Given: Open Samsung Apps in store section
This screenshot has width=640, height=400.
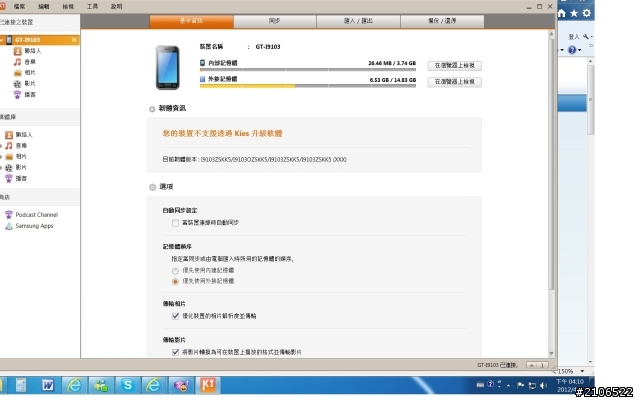Looking at the screenshot, I should pos(34,226).
